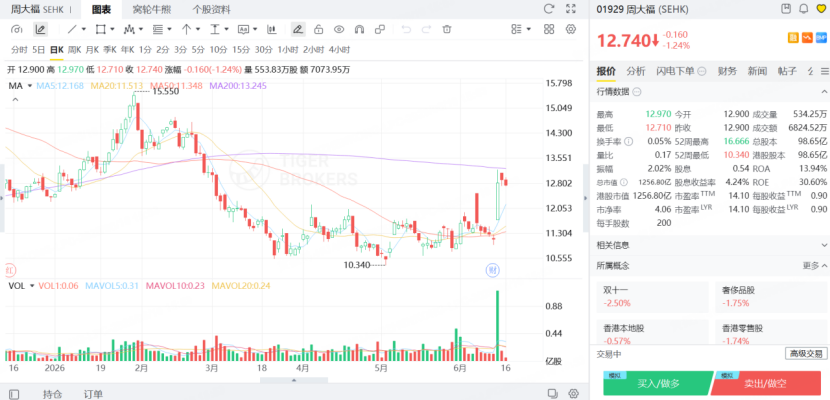The height and width of the screenshot is (400, 830).
Task: Click the magnet snap icon
Action: tap(359, 29)
